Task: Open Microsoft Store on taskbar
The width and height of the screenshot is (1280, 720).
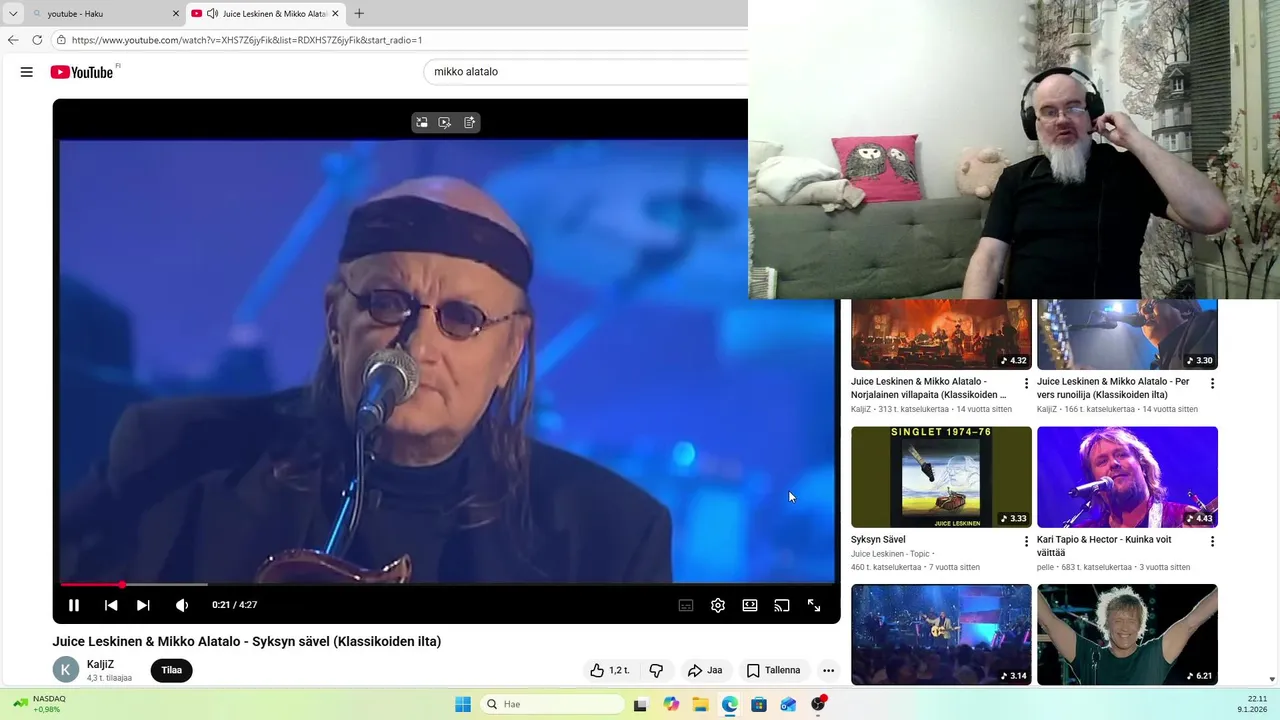Action: click(x=760, y=704)
